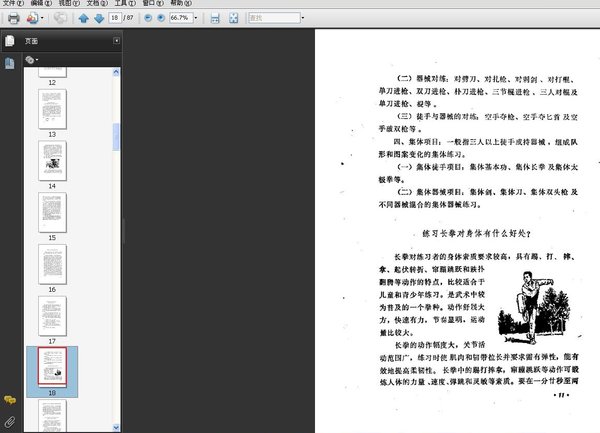Print the document using the printer icon

pos(13,18)
